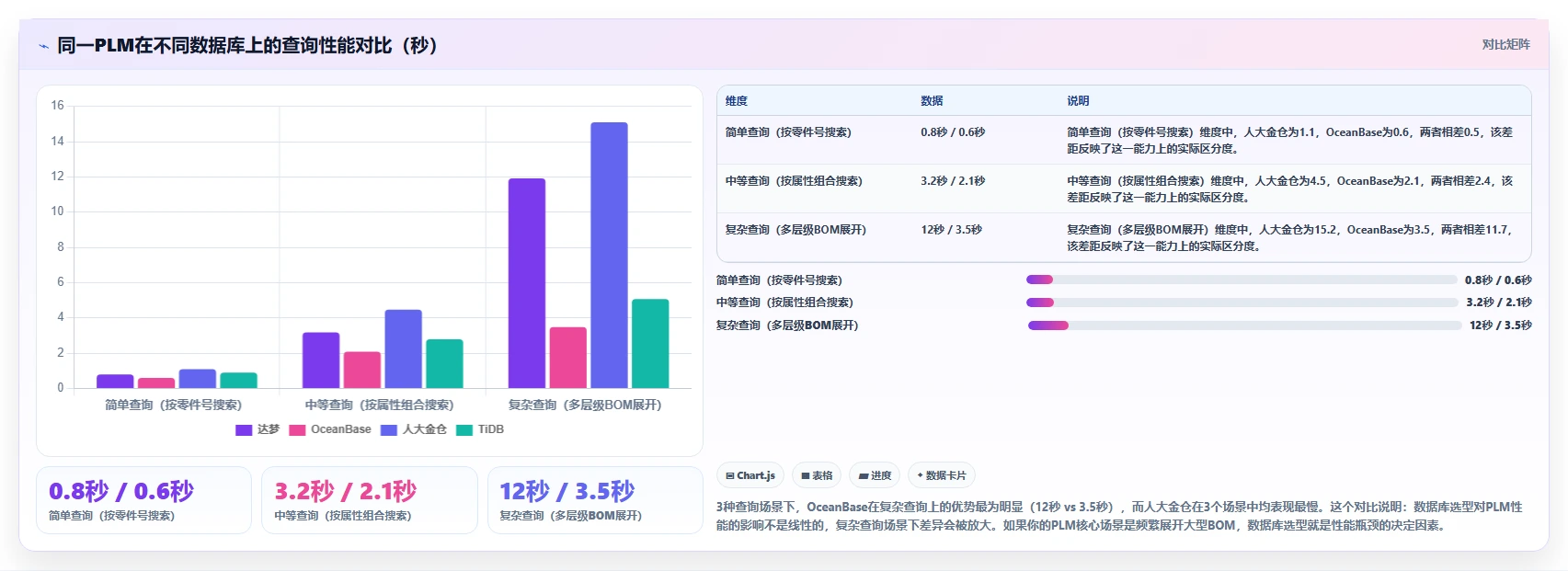The height and width of the screenshot is (571, 1568).
Task: Click x-axis label 简单查询 (按零件号搜索)
Action: 173,405
